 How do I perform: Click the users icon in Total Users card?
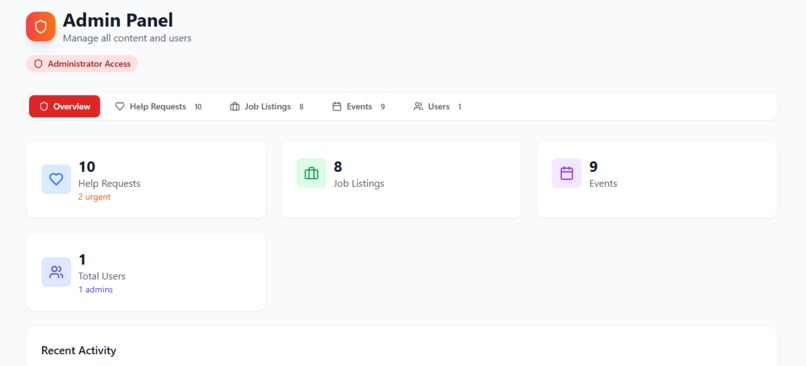pos(56,272)
